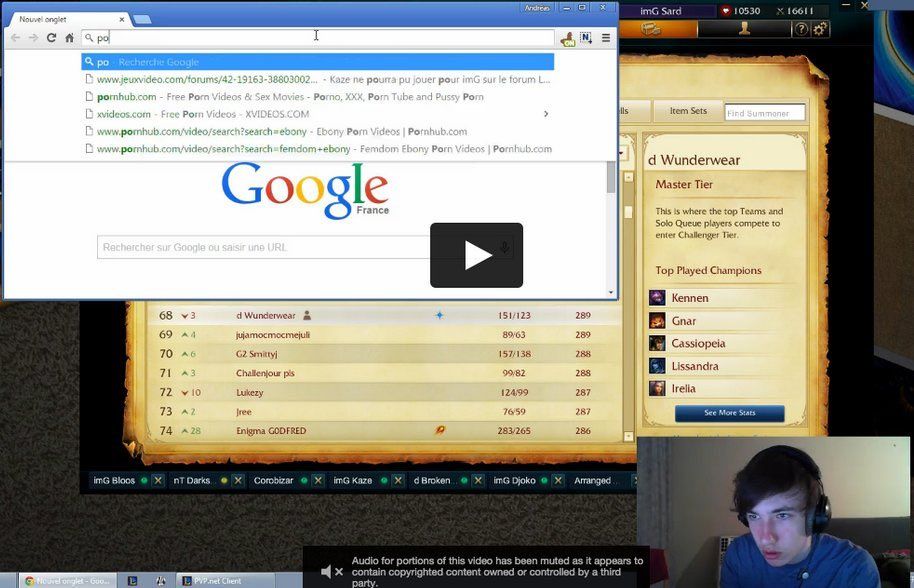Close the nT Darks chat tab
Image resolution: width=914 pixels, height=588 pixels.
pyautogui.click(x=238, y=480)
